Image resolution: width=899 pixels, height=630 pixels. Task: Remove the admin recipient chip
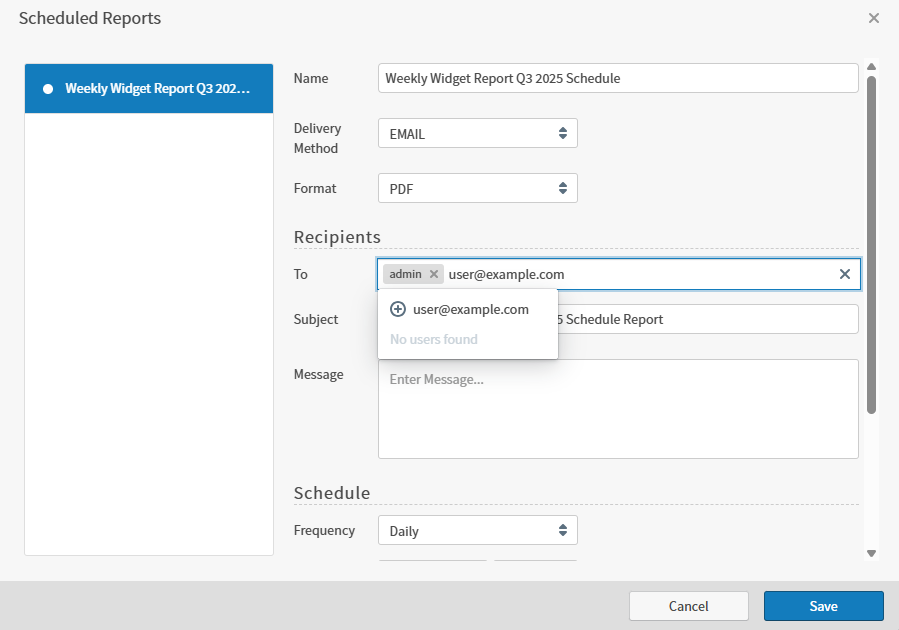pos(433,273)
